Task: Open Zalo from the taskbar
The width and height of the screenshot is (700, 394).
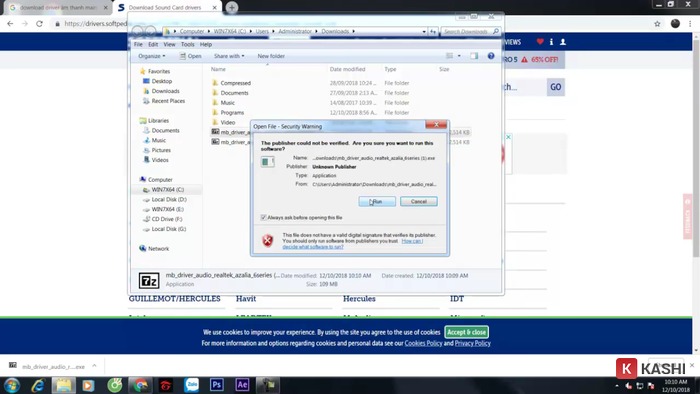Action: (x=192, y=385)
